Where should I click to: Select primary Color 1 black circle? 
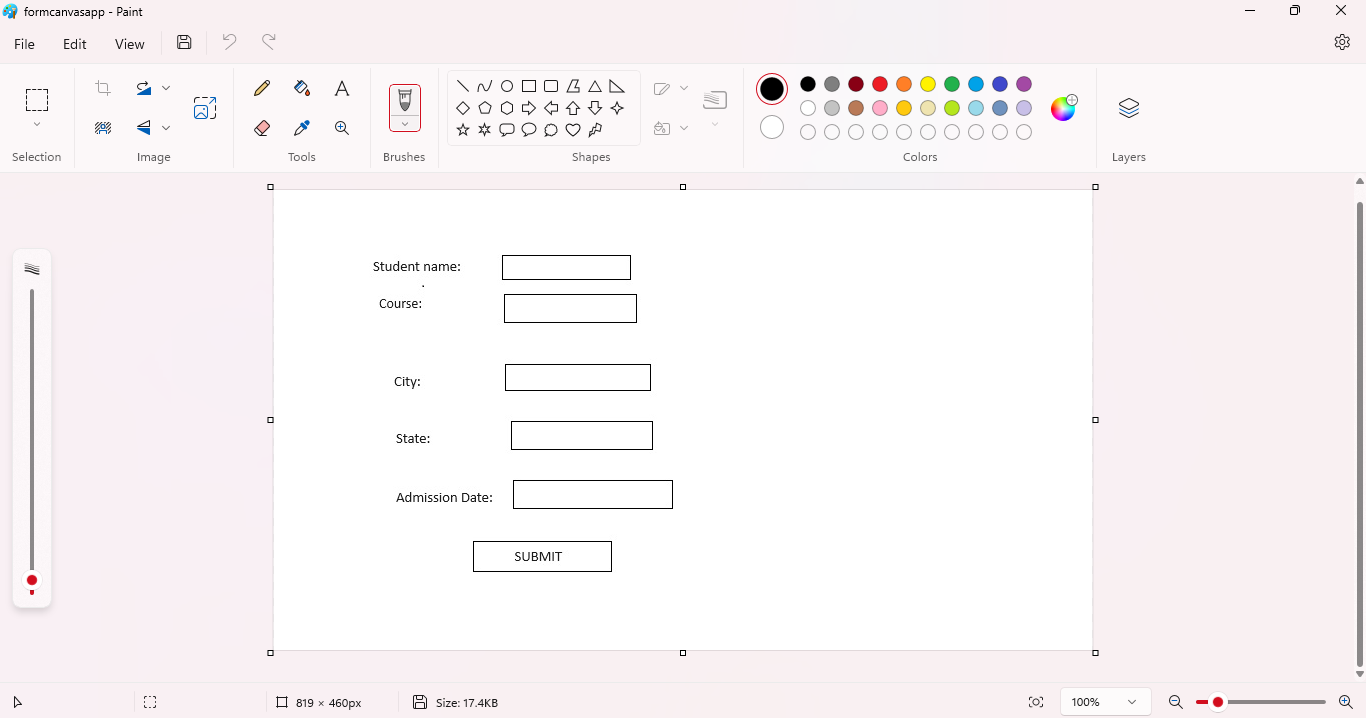[772, 89]
